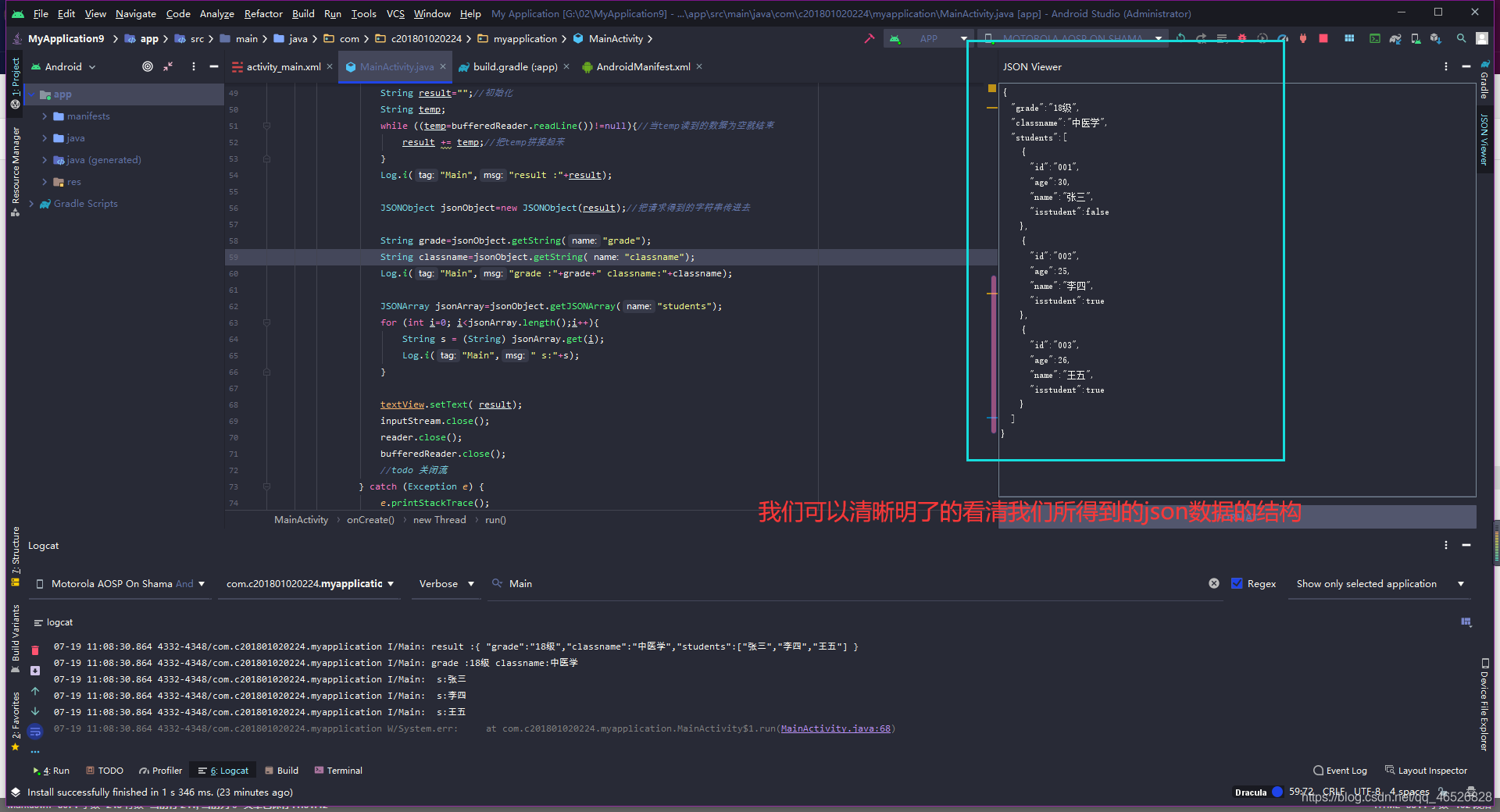Open the AVD Manager icon

[x=1416, y=38]
